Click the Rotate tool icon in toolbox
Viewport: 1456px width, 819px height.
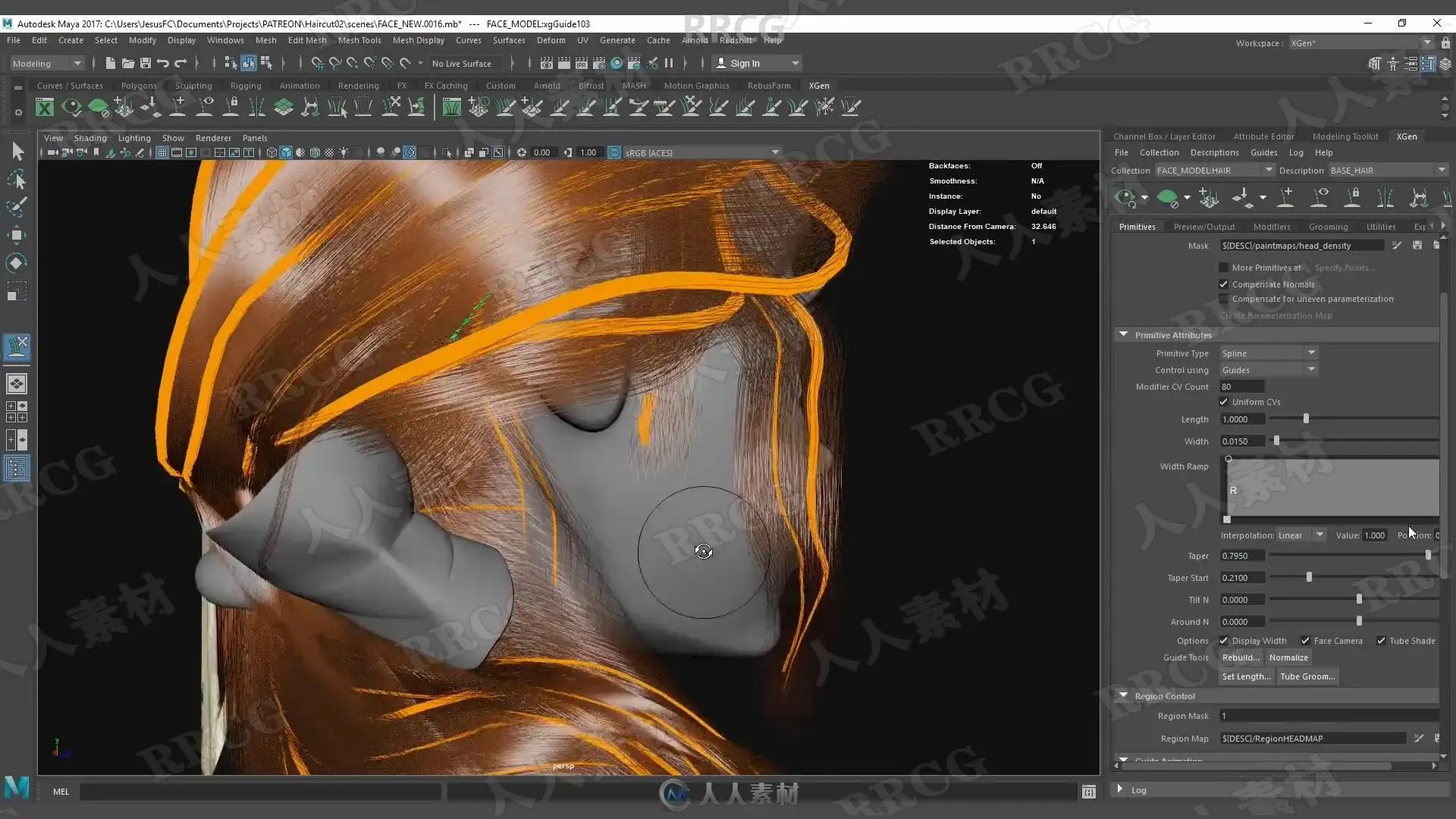coord(17,263)
